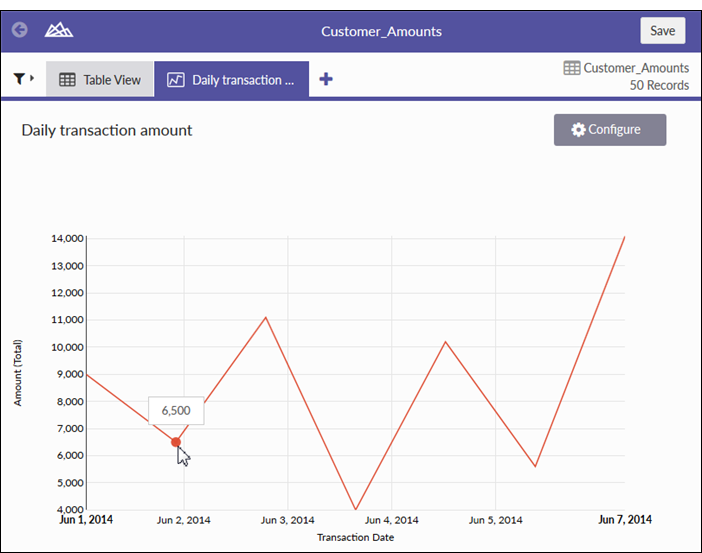The width and height of the screenshot is (702, 553).
Task: Click the chart peak just above 10,000
Action: 446,342
